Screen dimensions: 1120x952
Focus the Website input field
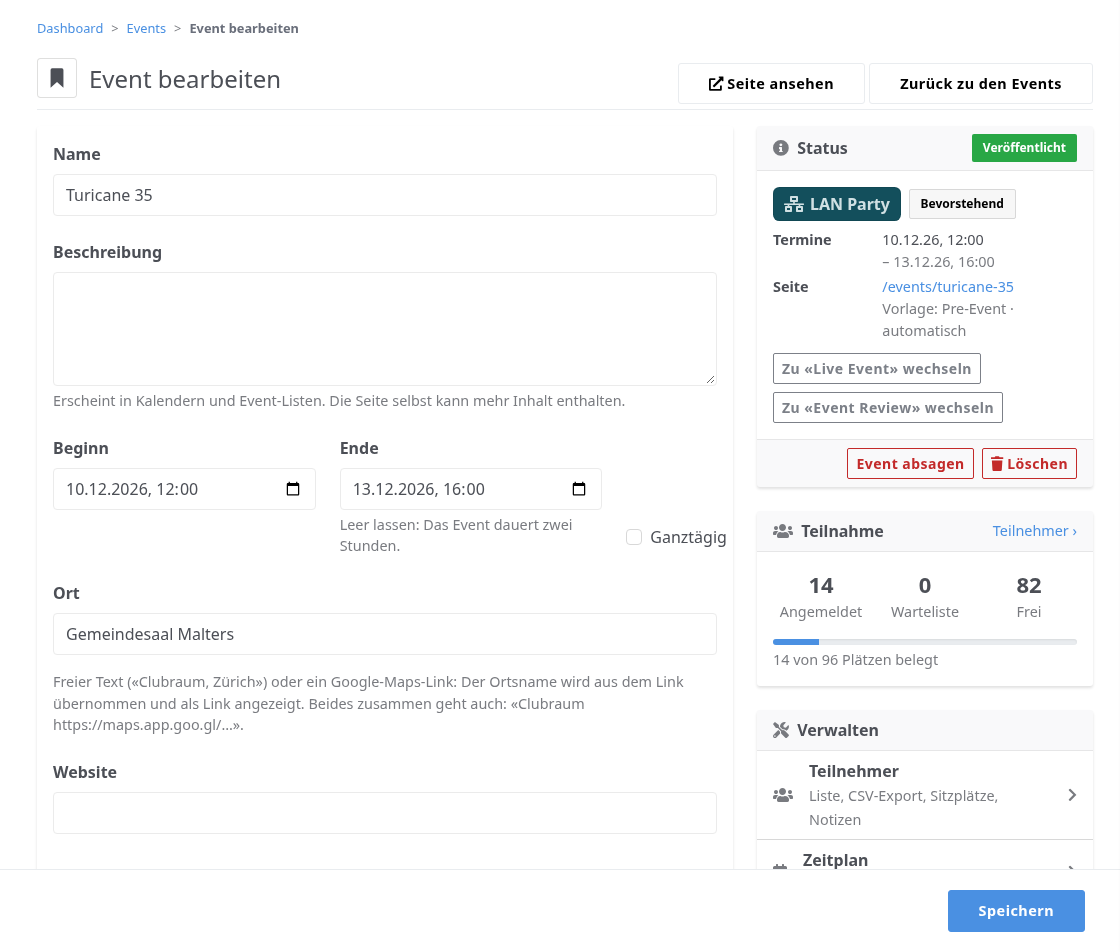384,813
